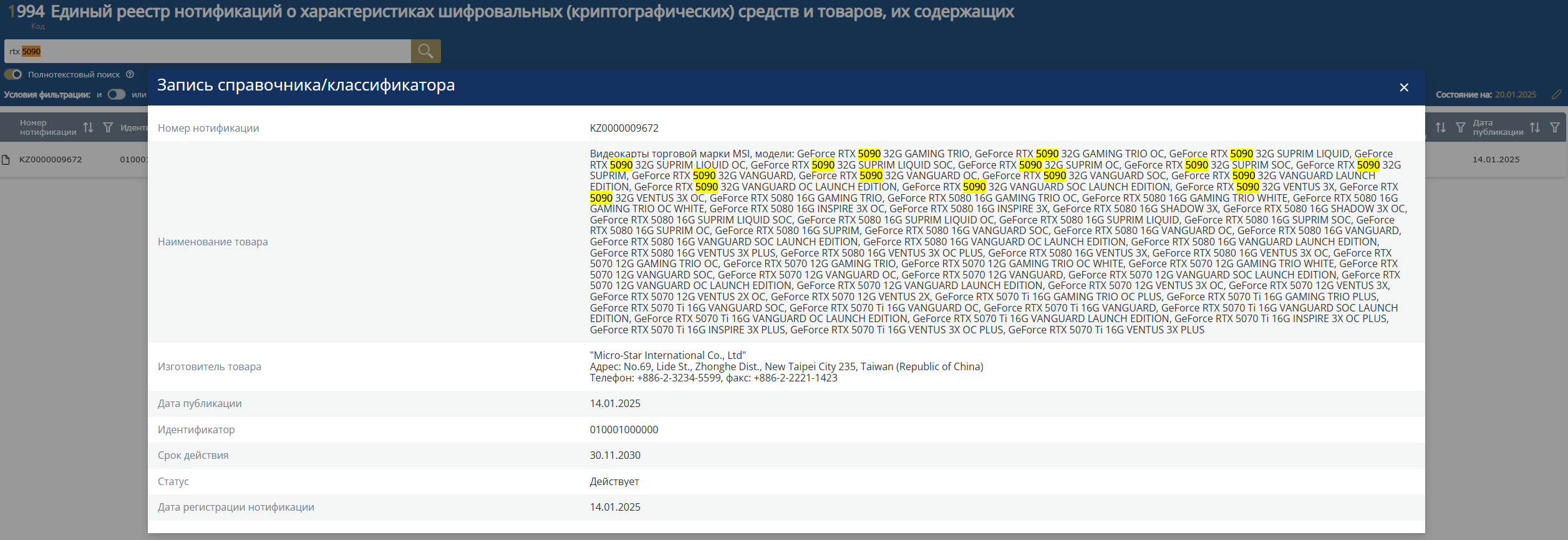Click the Срок действия label

click(193, 455)
